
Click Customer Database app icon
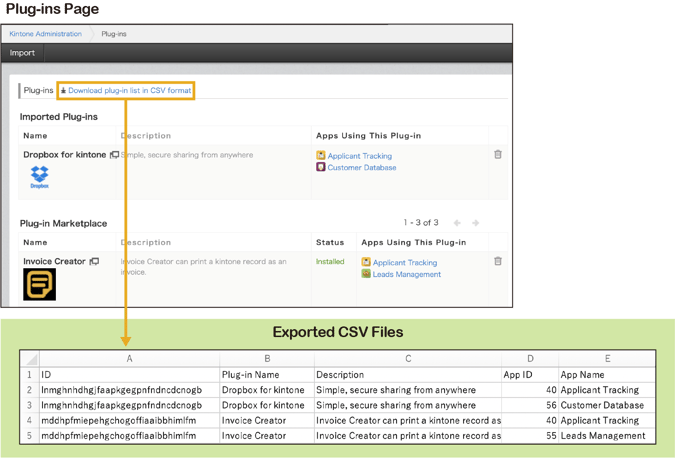pos(321,167)
